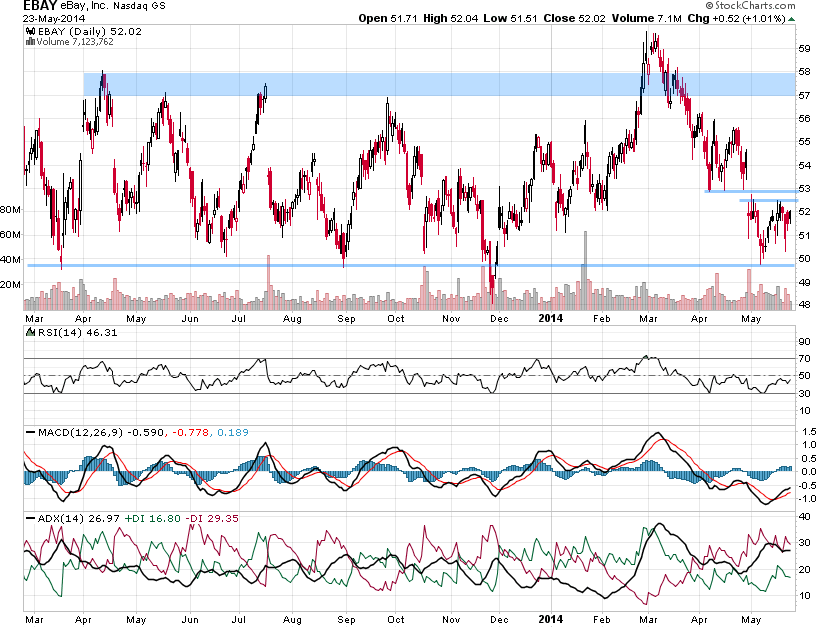Click the 'Volume 7,123,762' legend text
The image size is (816, 627).
(74, 42)
